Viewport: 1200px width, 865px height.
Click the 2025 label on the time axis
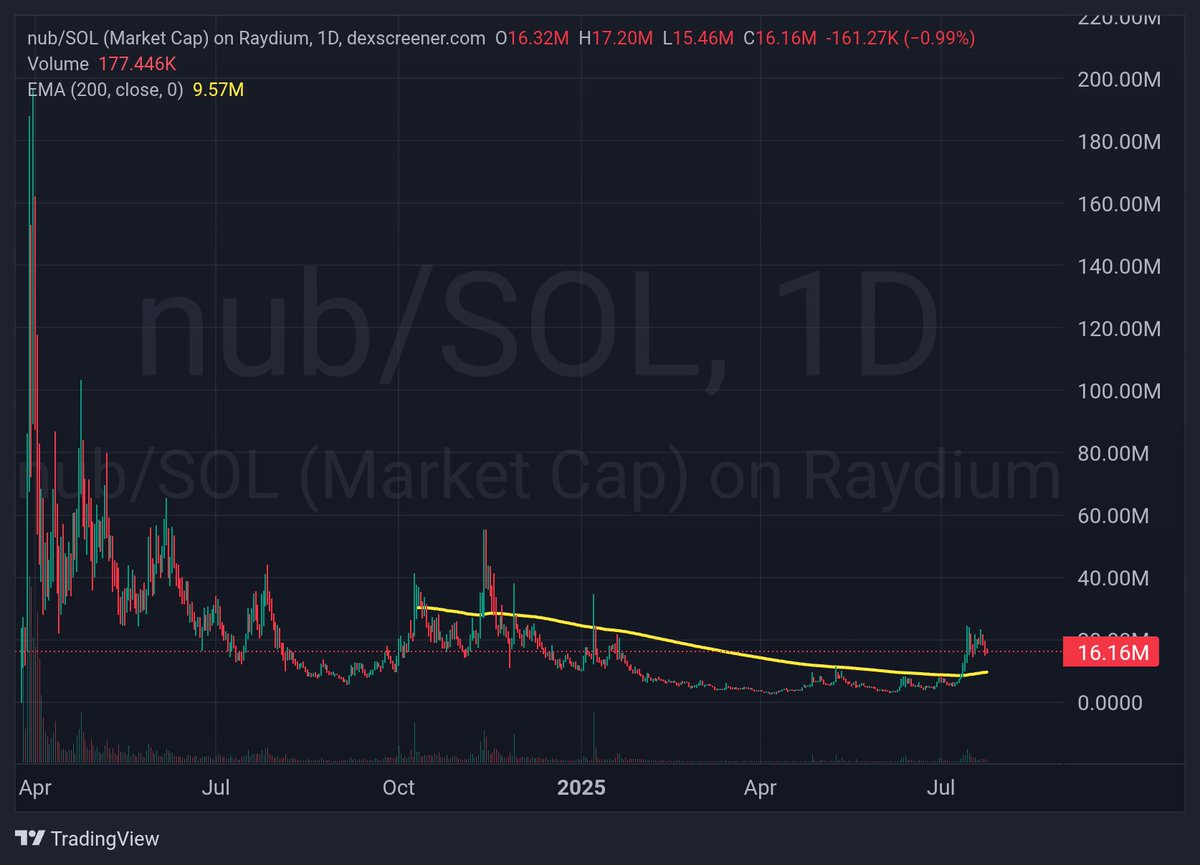coord(581,788)
